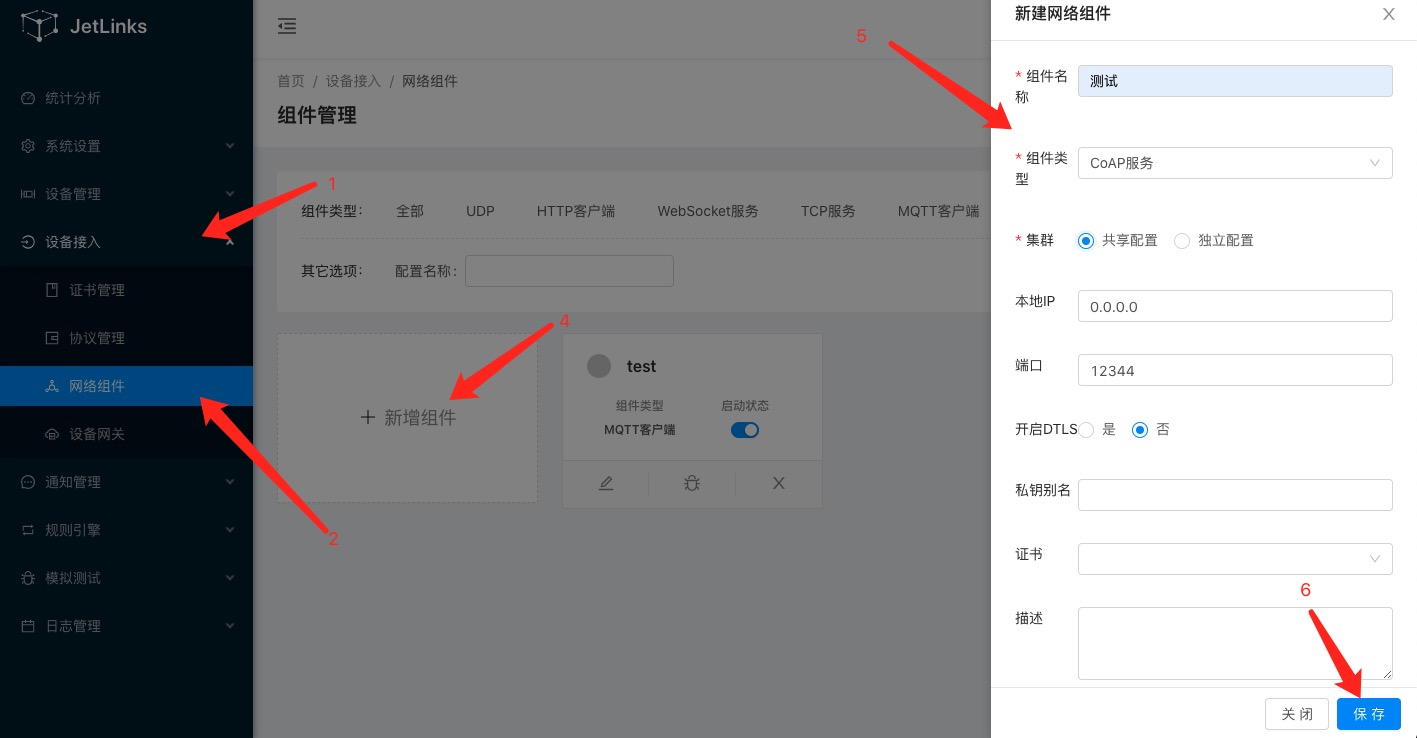
Task: Click the 统计分析 sidebar icon
Action: click(28, 98)
